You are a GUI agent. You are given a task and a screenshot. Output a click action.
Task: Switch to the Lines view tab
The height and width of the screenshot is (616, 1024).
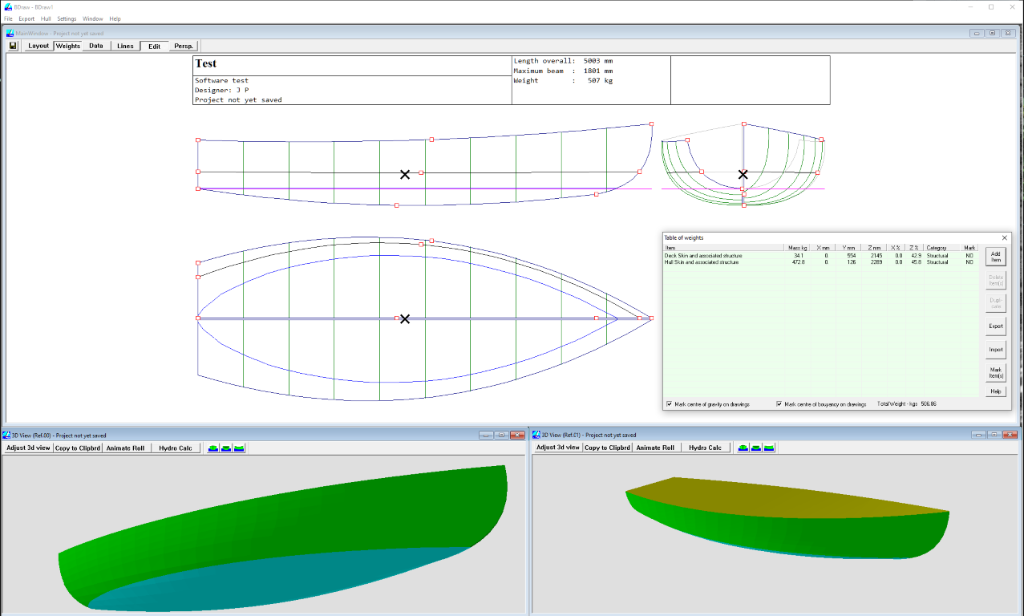click(125, 46)
